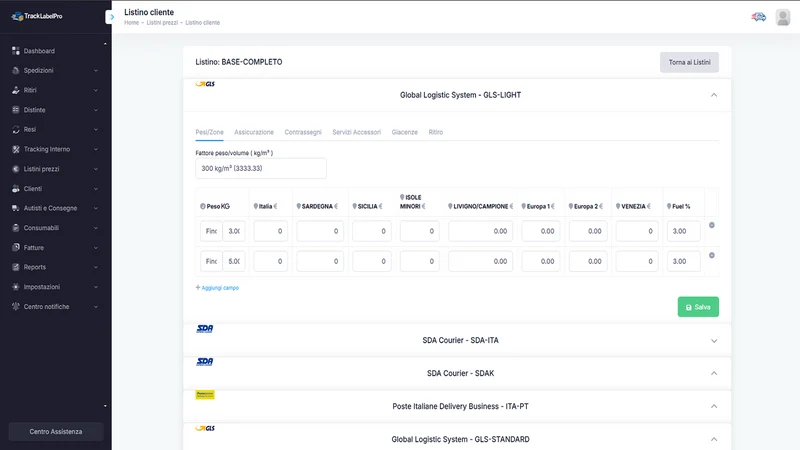Expand the Listini prezzi chevron
The height and width of the screenshot is (450, 800).
[95, 169]
